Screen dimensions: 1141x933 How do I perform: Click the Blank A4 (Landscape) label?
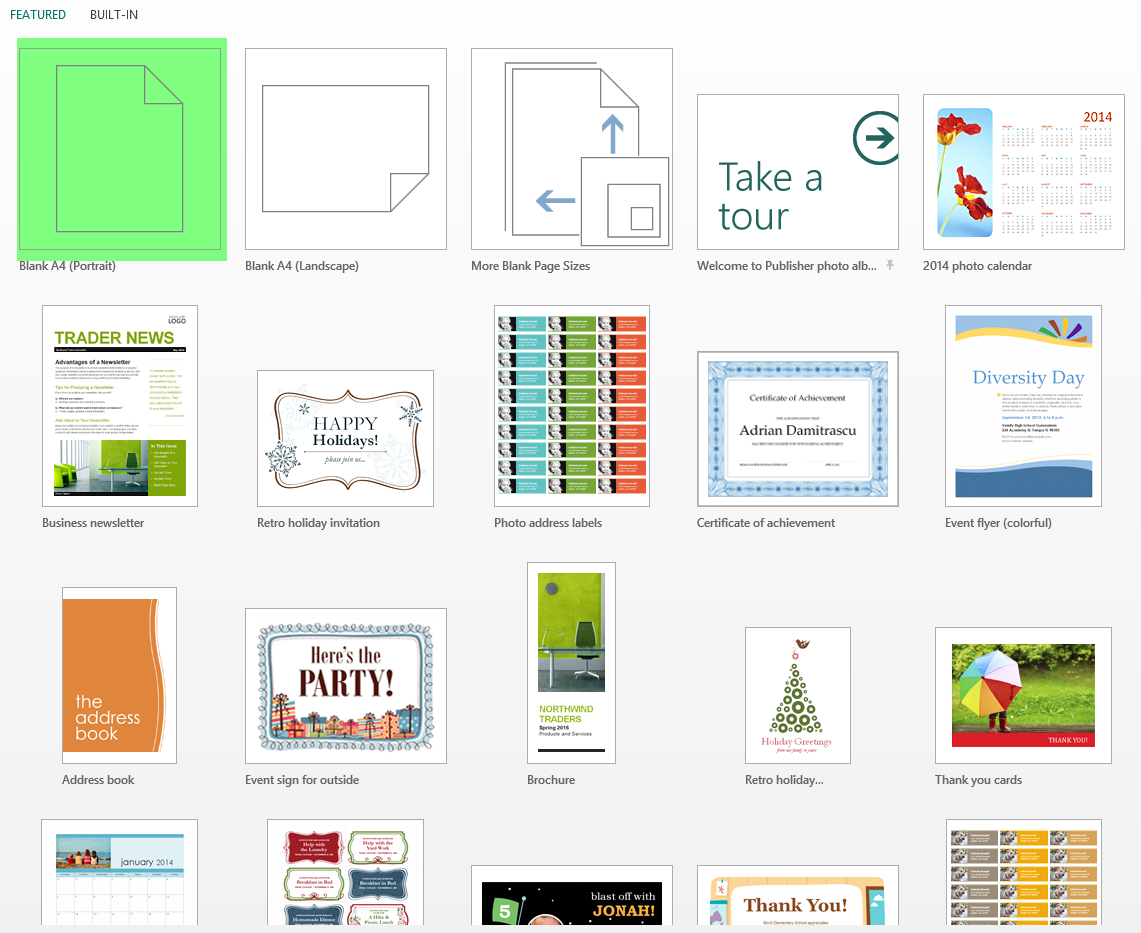(302, 266)
